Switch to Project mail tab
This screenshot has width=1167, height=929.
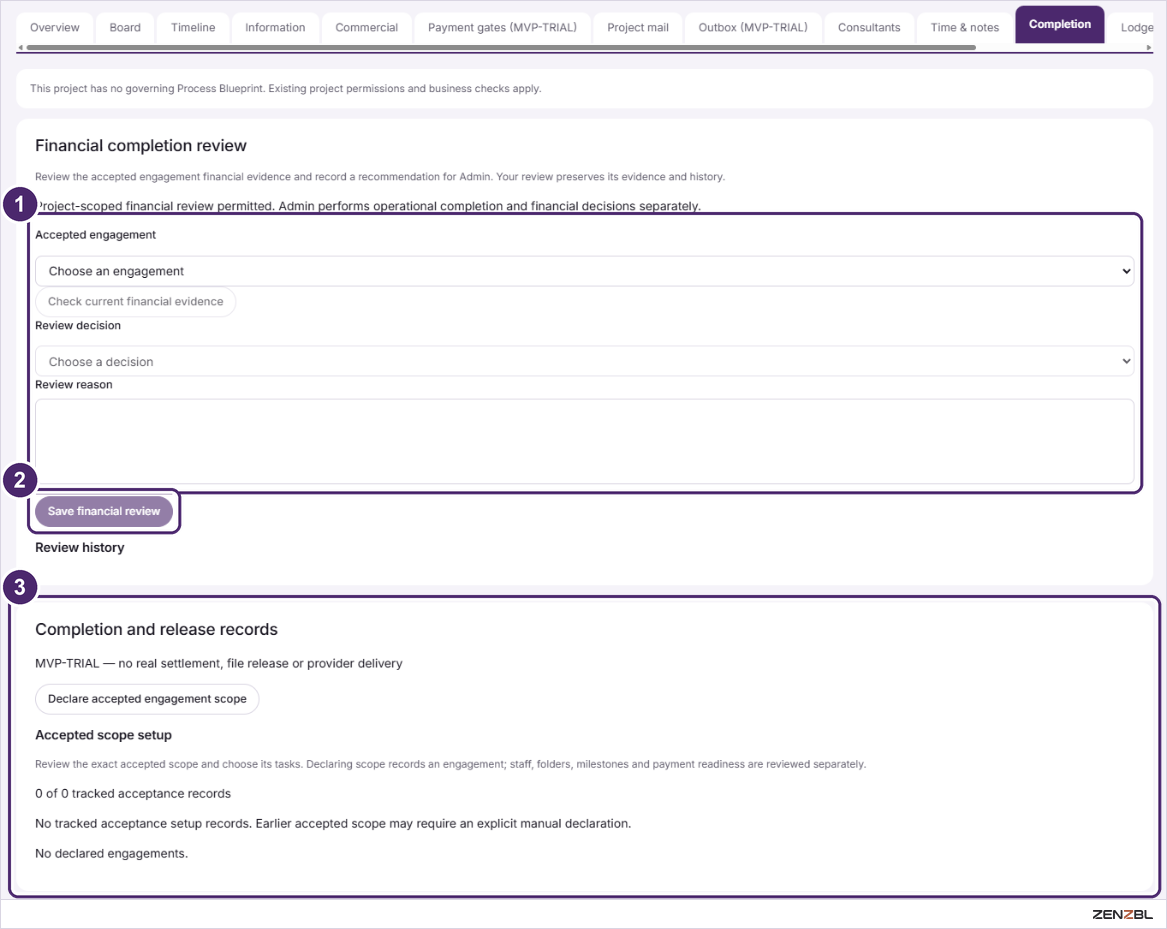coord(638,28)
